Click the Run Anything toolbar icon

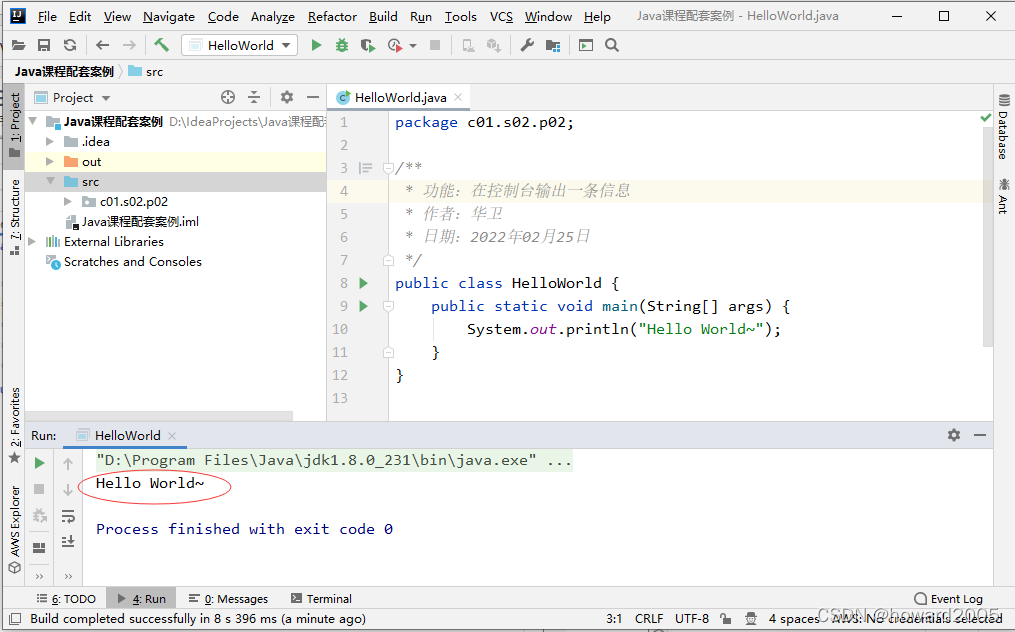pyautogui.click(x=586, y=45)
